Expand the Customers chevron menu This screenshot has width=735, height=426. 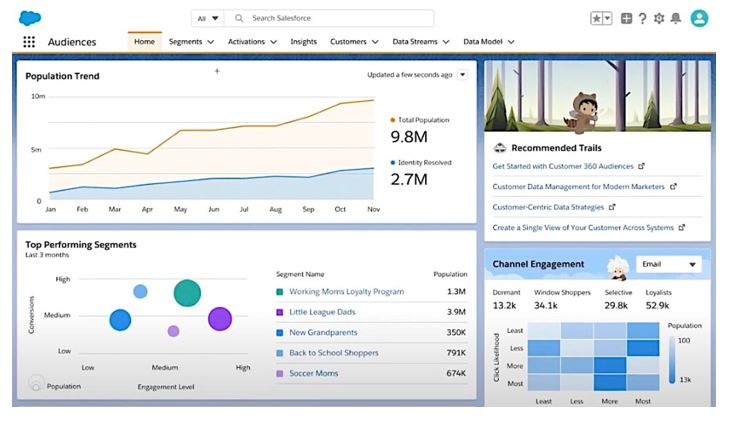point(375,42)
